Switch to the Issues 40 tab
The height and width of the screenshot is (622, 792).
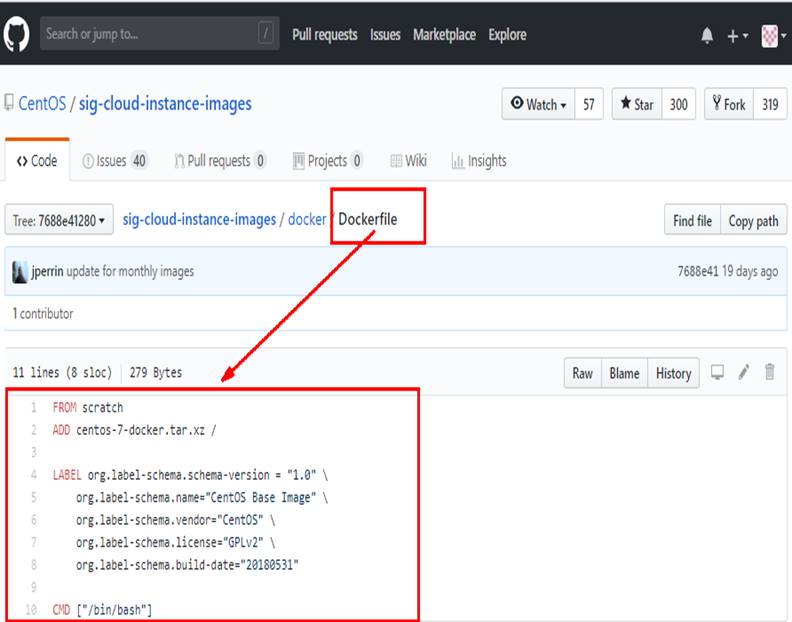(114, 161)
